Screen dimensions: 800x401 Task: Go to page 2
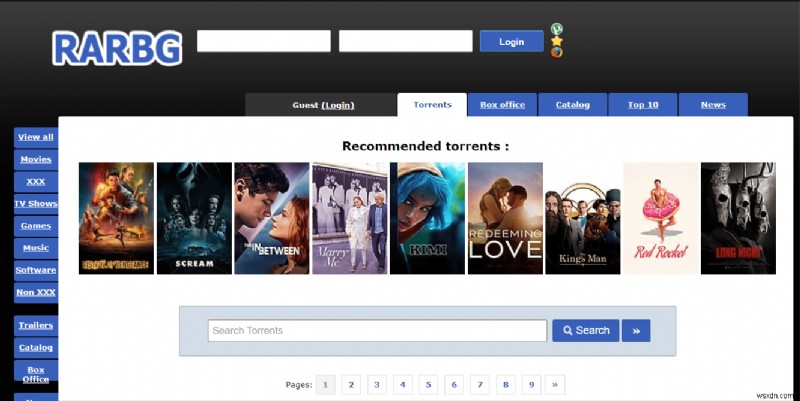coord(351,385)
